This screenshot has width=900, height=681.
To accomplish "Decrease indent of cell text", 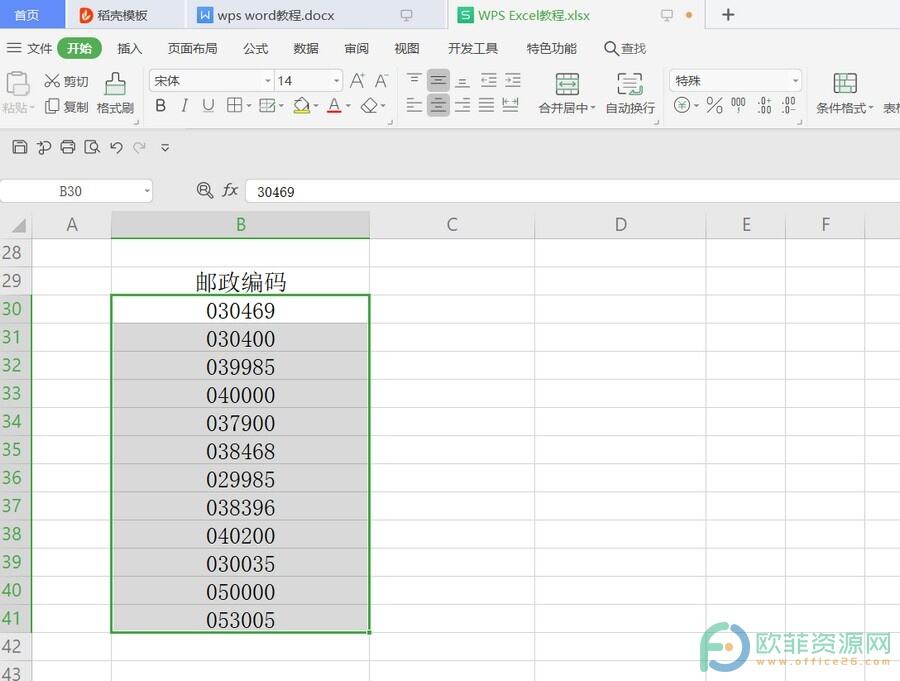I will pos(488,80).
